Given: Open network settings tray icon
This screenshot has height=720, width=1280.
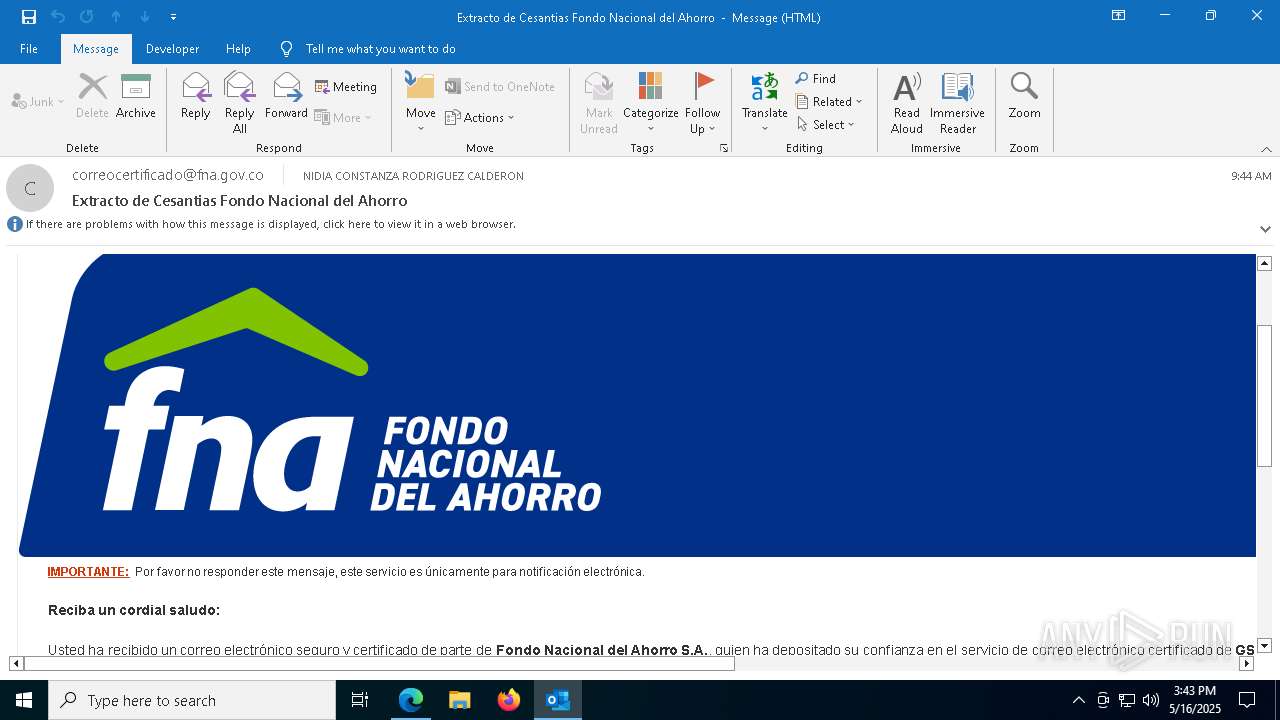Looking at the screenshot, I should tap(1127, 700).
